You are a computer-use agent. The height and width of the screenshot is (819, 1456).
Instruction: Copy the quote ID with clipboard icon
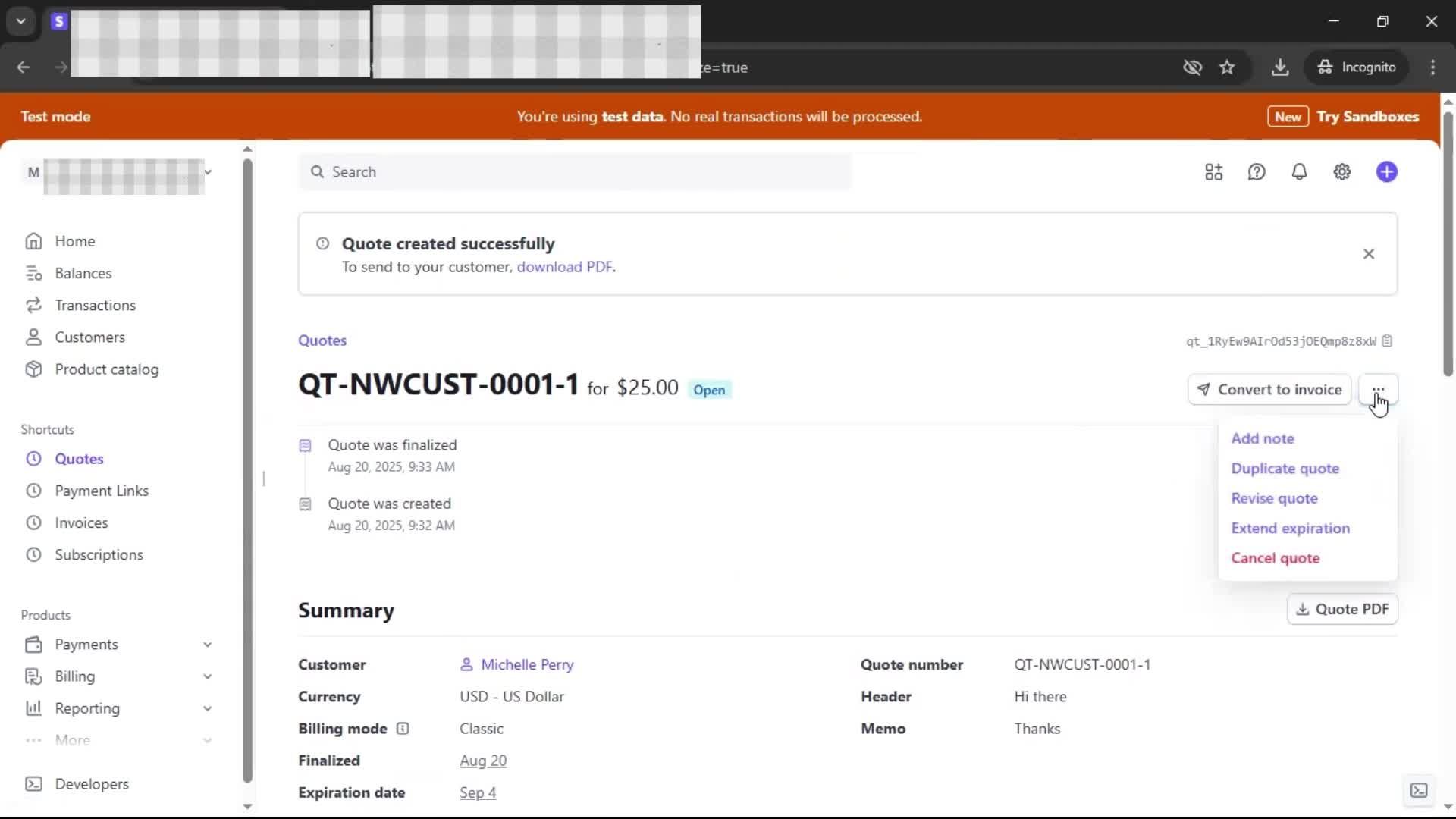1387,341
